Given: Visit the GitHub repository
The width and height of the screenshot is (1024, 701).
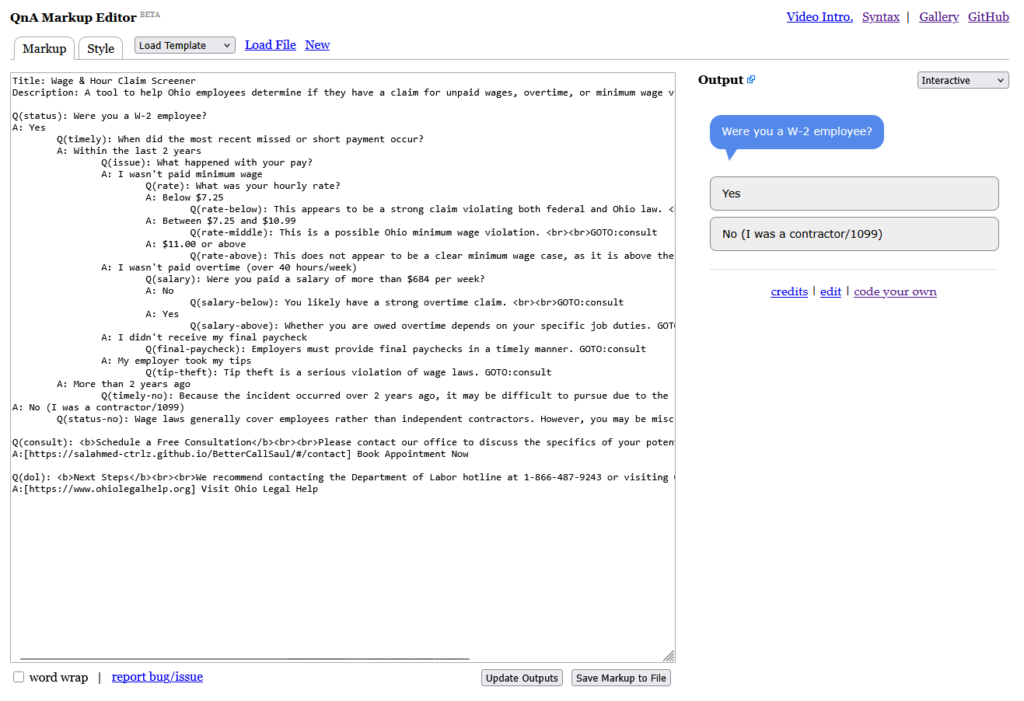Looking at the screenshot, I should pos(988,16).
